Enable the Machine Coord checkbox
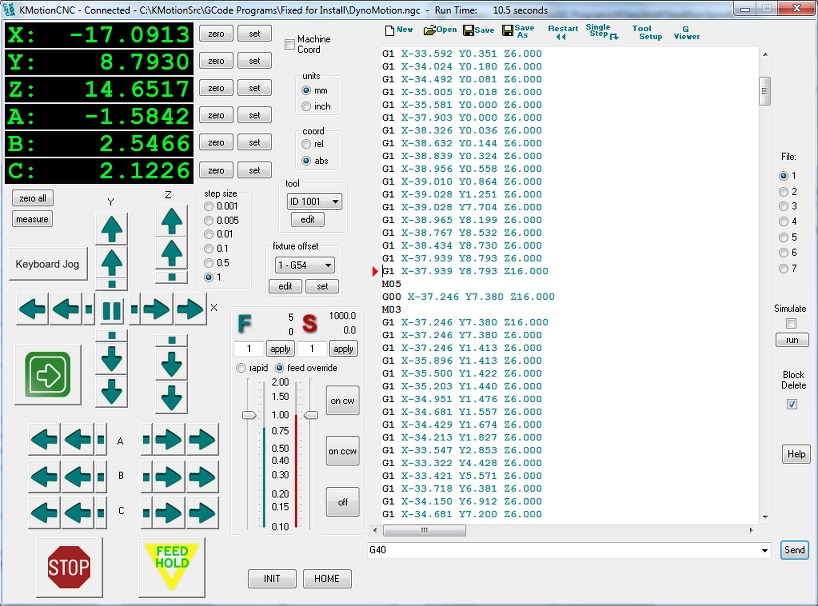Image resolution: width=818 pixels, height=606 pixels. click(x=290, y=45)
